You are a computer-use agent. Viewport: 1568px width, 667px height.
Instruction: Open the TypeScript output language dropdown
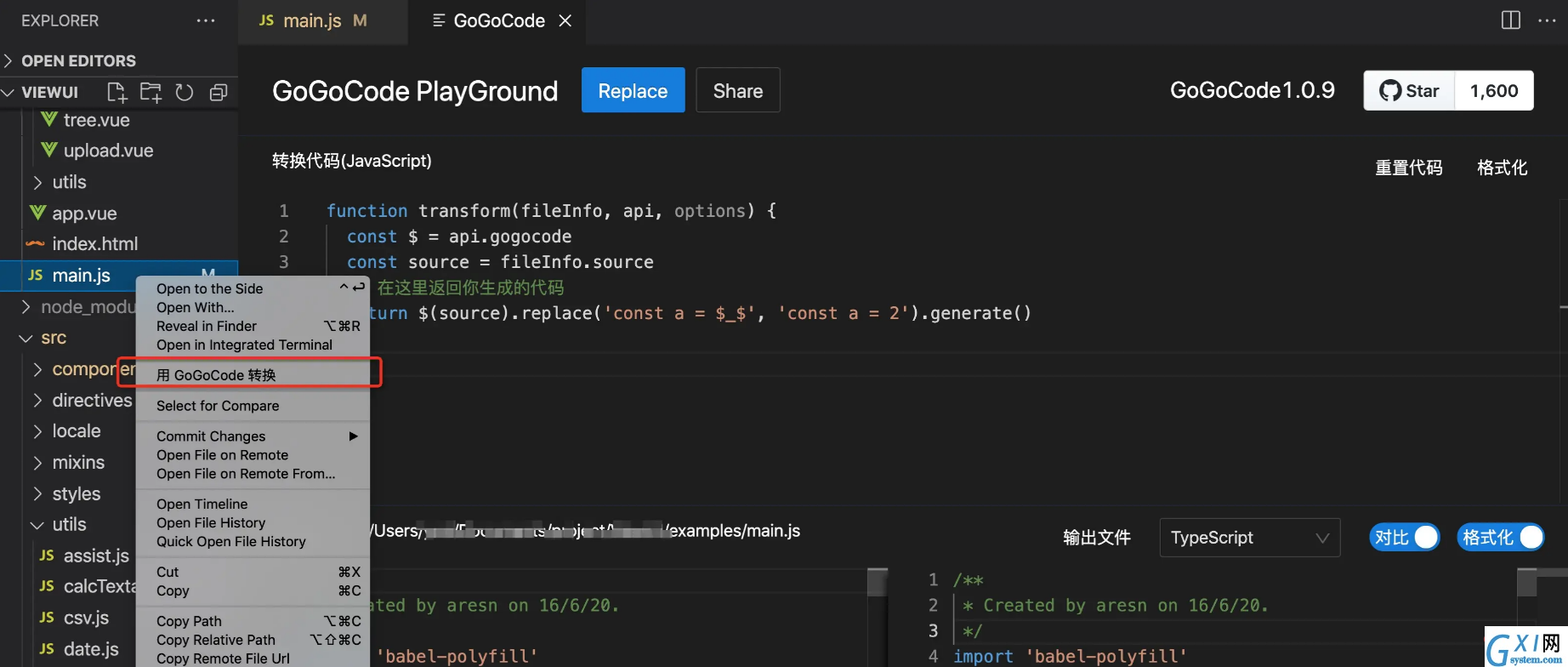pos(1249,538)
